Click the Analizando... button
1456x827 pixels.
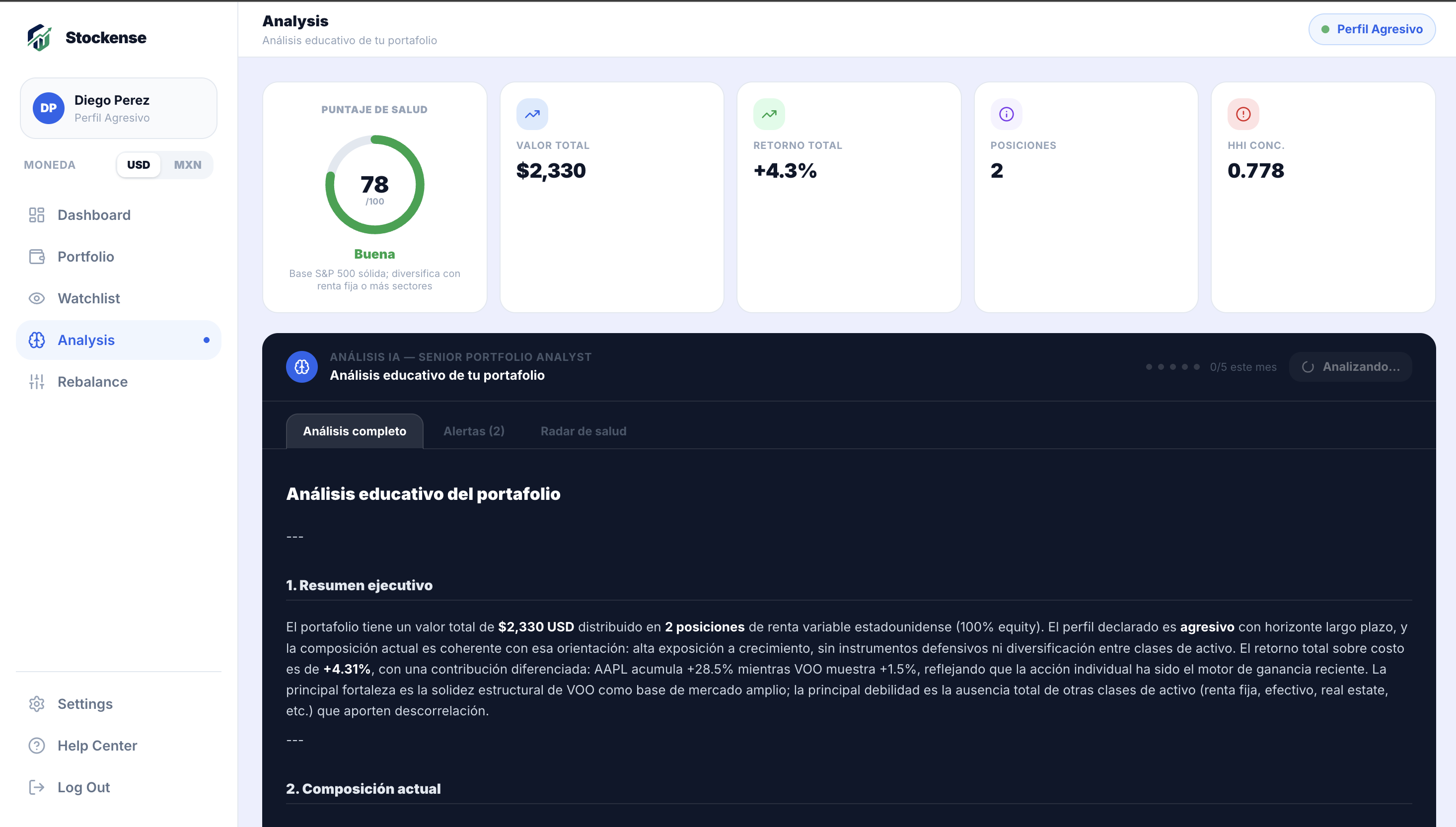[1350, 367]
